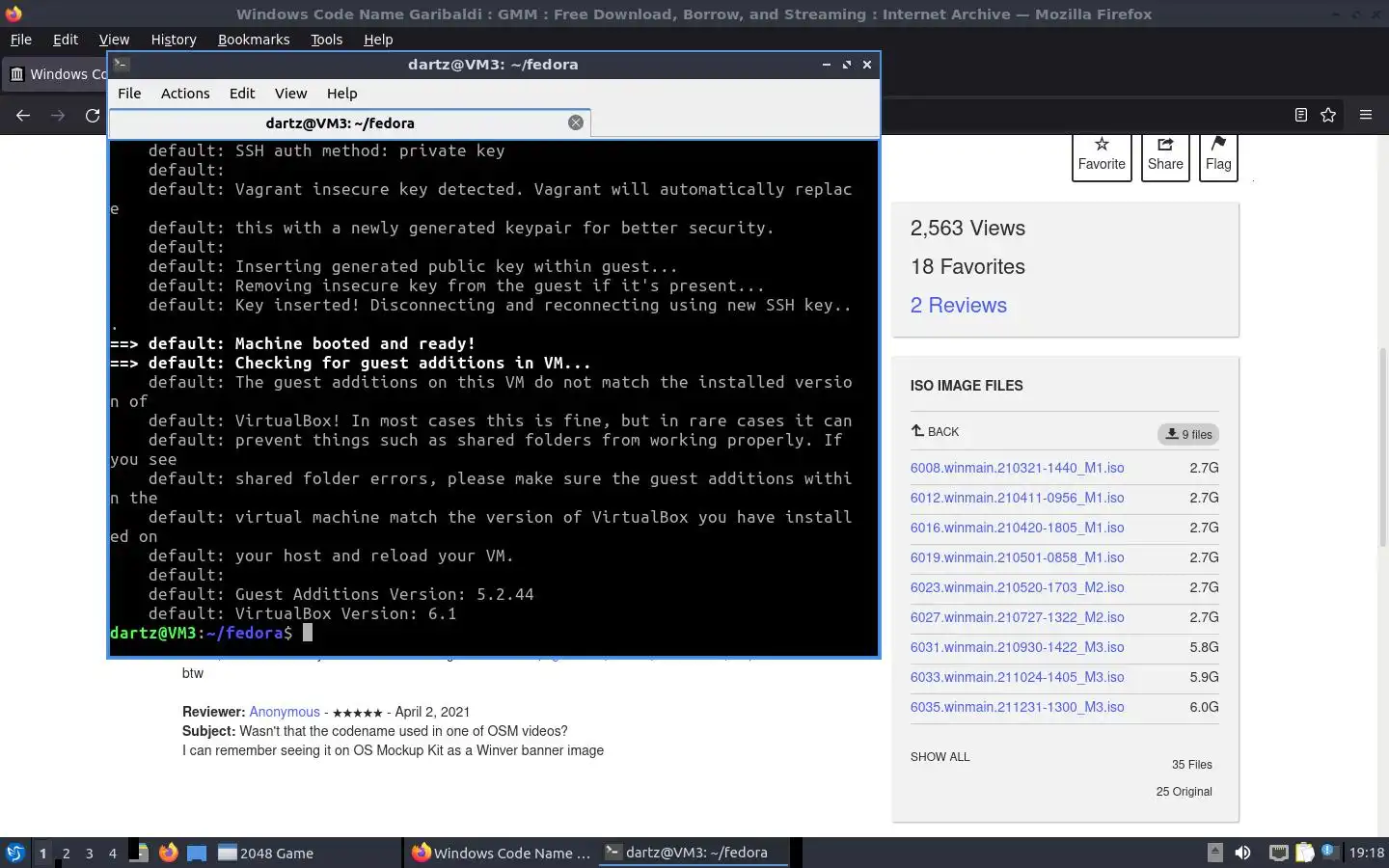Click the '18 Favorites' count text
The width and height of the screenshot is (1389, 868).
967,266
